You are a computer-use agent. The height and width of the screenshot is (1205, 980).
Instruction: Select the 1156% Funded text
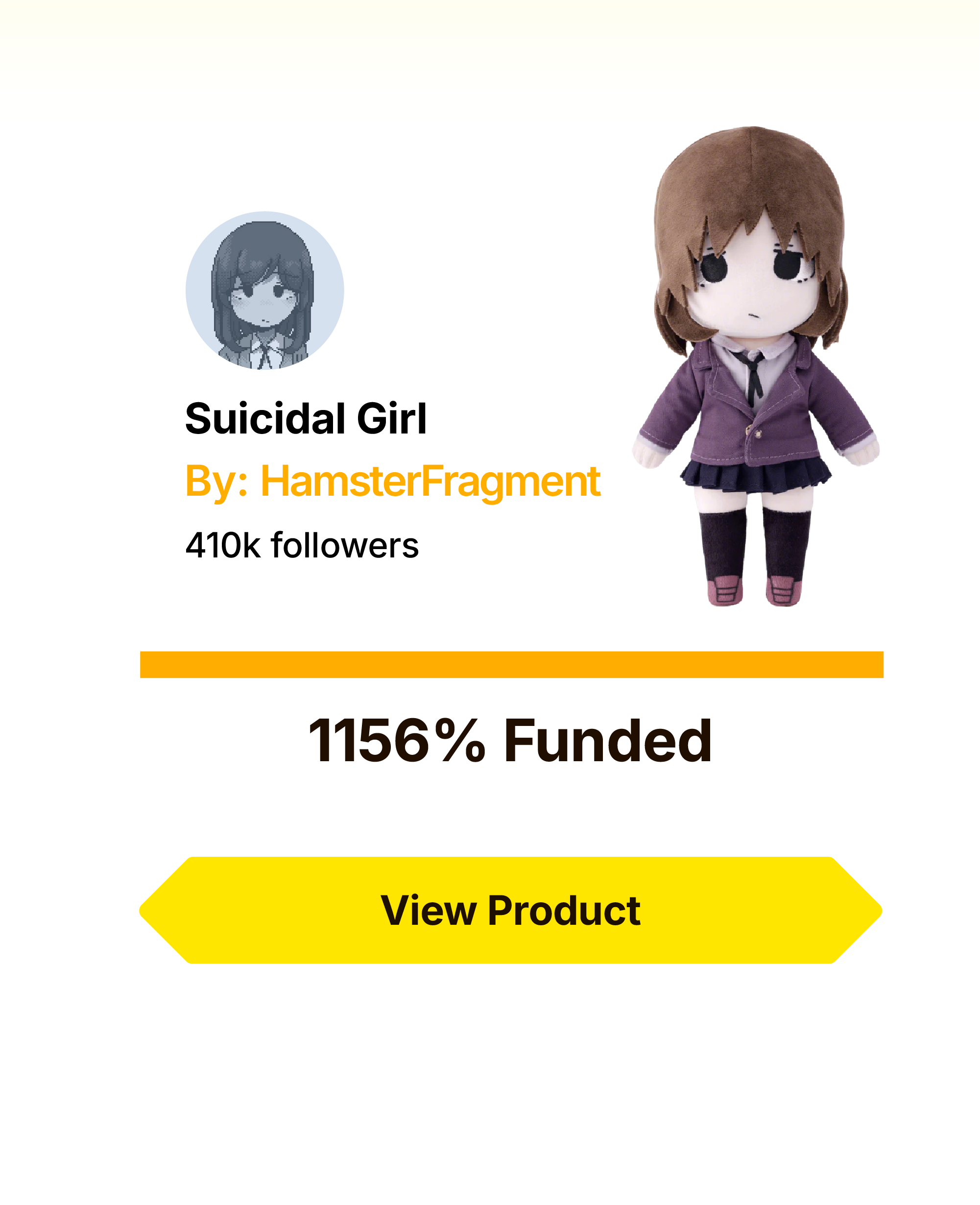pos(510,740)
